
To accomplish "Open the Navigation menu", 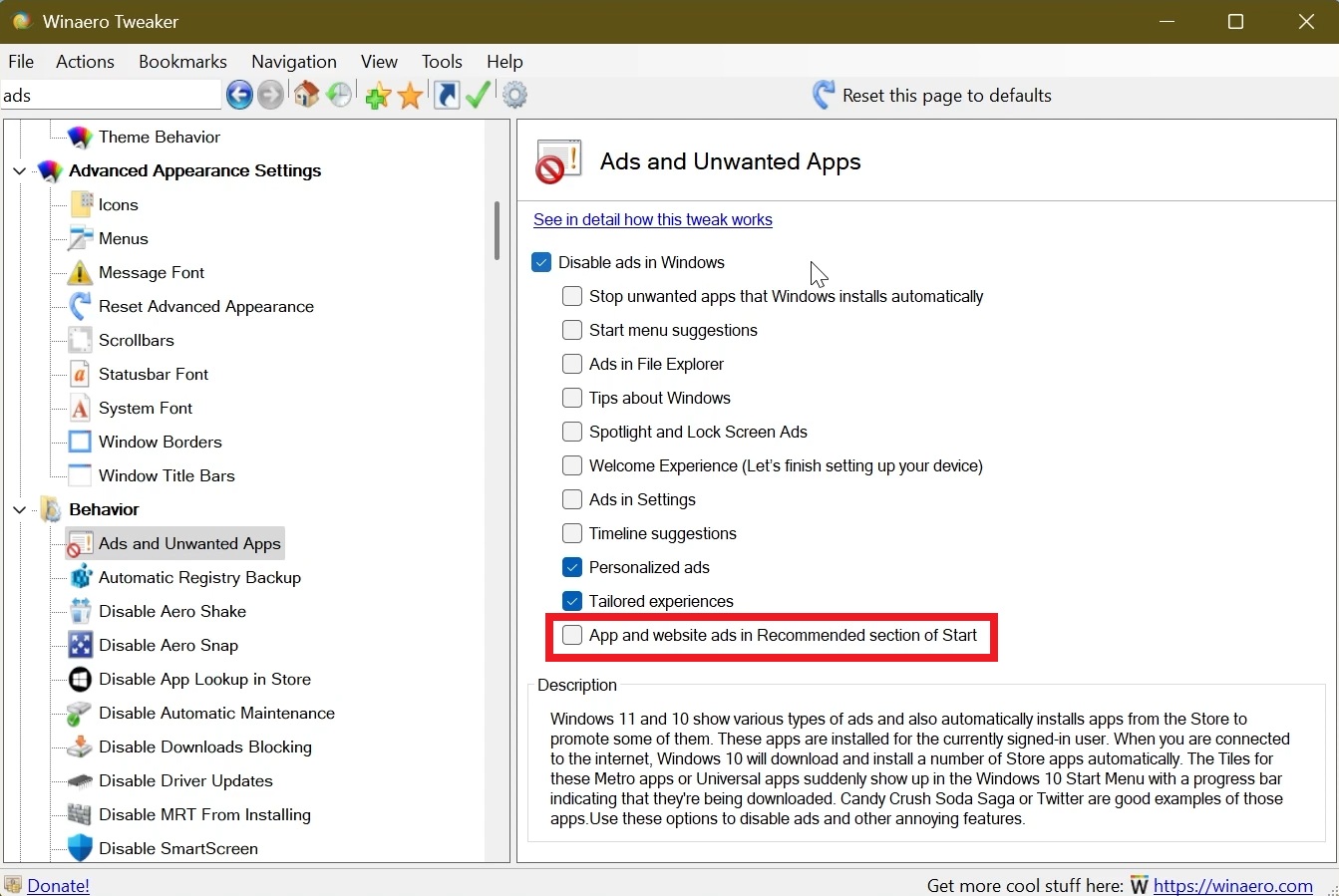I will [293, 61].
